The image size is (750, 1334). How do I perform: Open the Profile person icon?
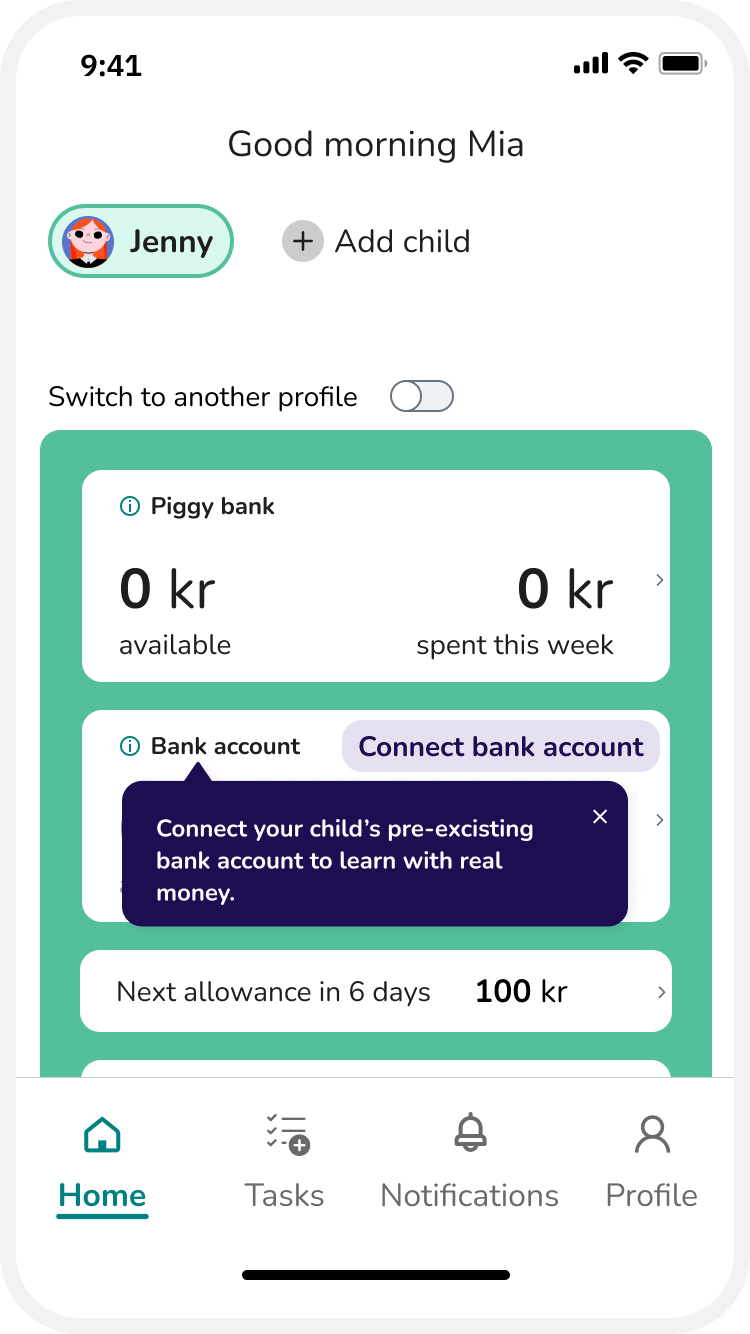(652, 1135)
